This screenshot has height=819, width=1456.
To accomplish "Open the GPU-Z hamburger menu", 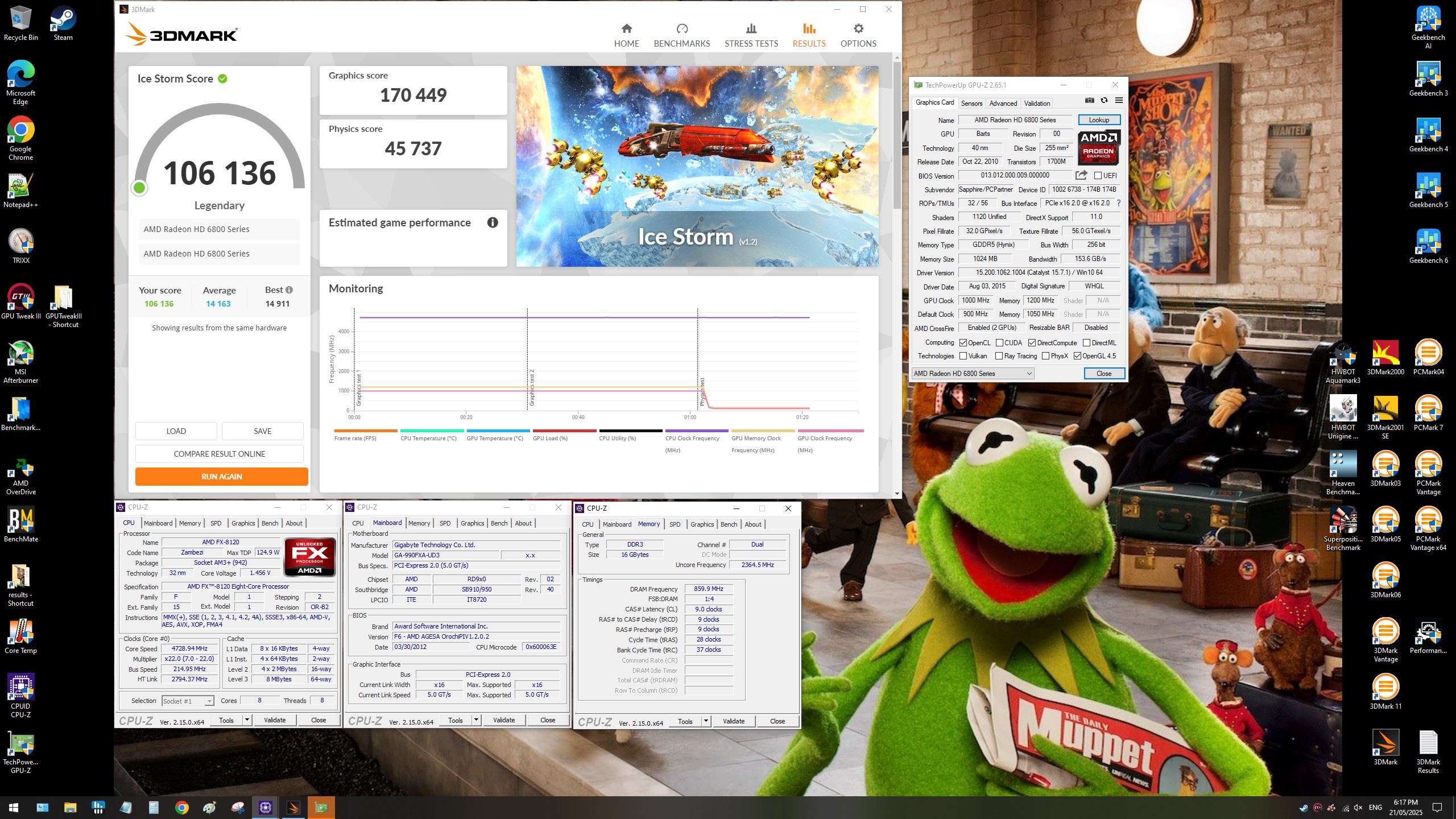I will tap(1119, 100).
